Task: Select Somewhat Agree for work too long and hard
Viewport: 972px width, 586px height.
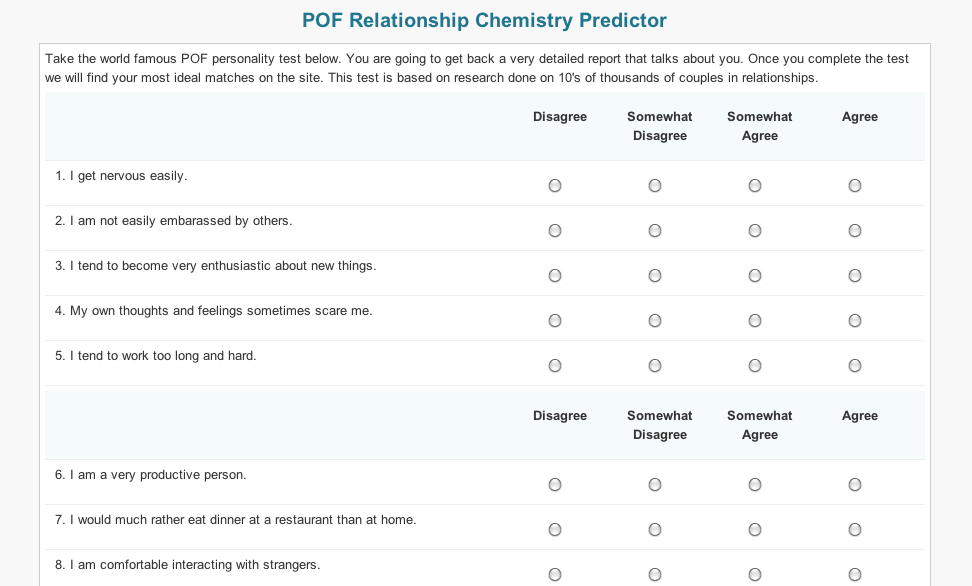Action: tap(754, 365)
